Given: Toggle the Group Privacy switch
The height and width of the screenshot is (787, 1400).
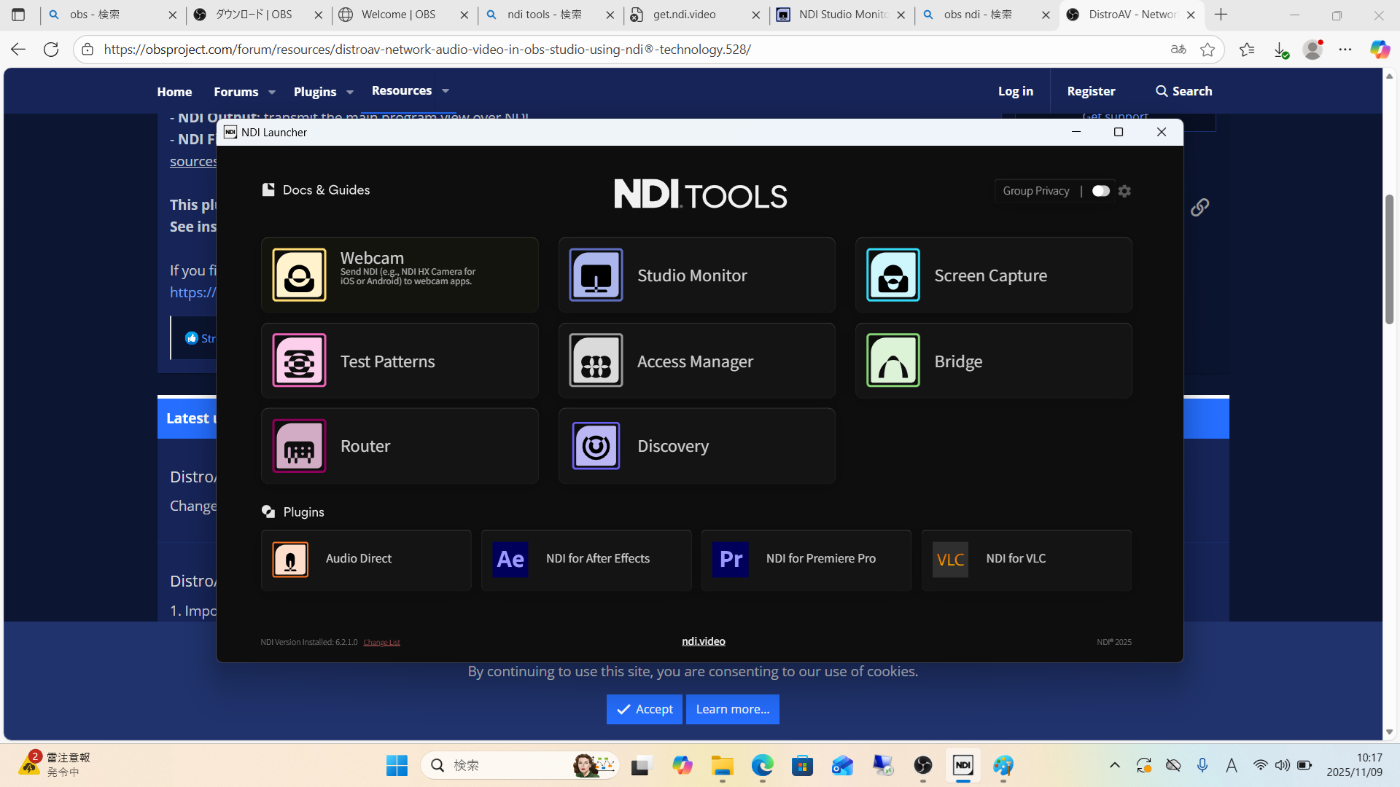Looking at the screenshot, I should tap(1101, 191).
